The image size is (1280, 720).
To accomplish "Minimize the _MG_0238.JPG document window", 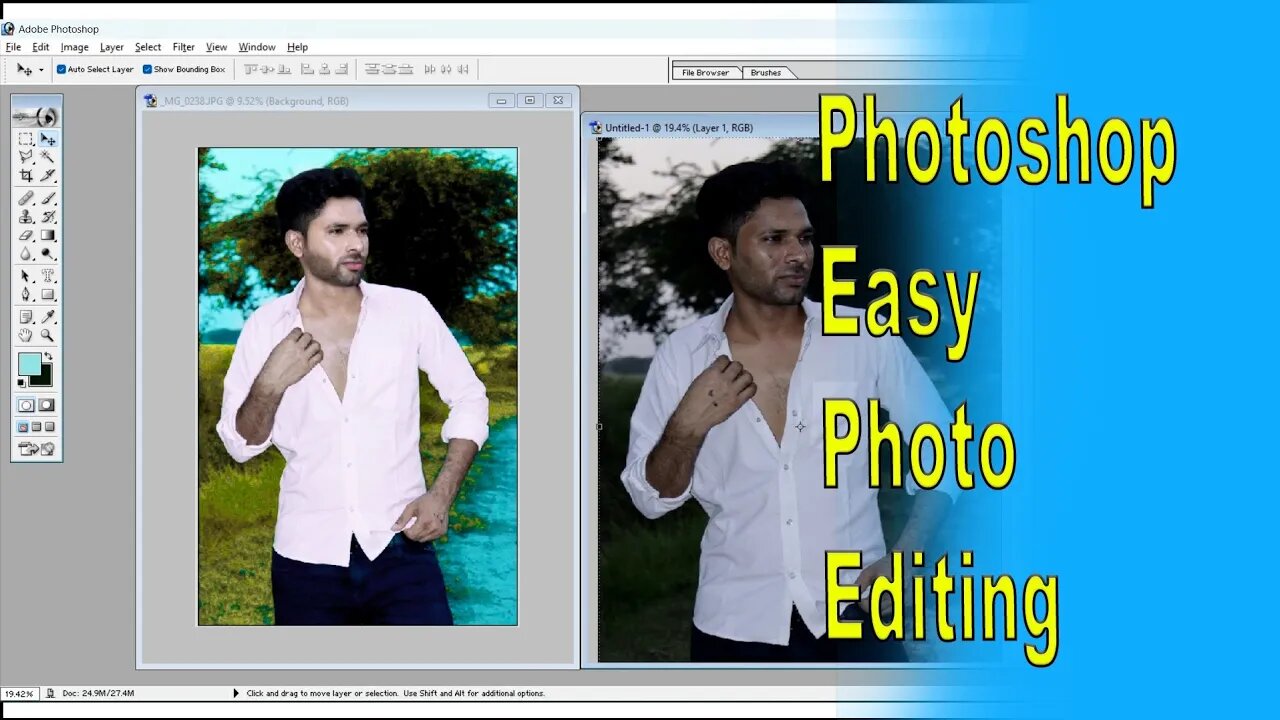I will [x=501, y=100].
